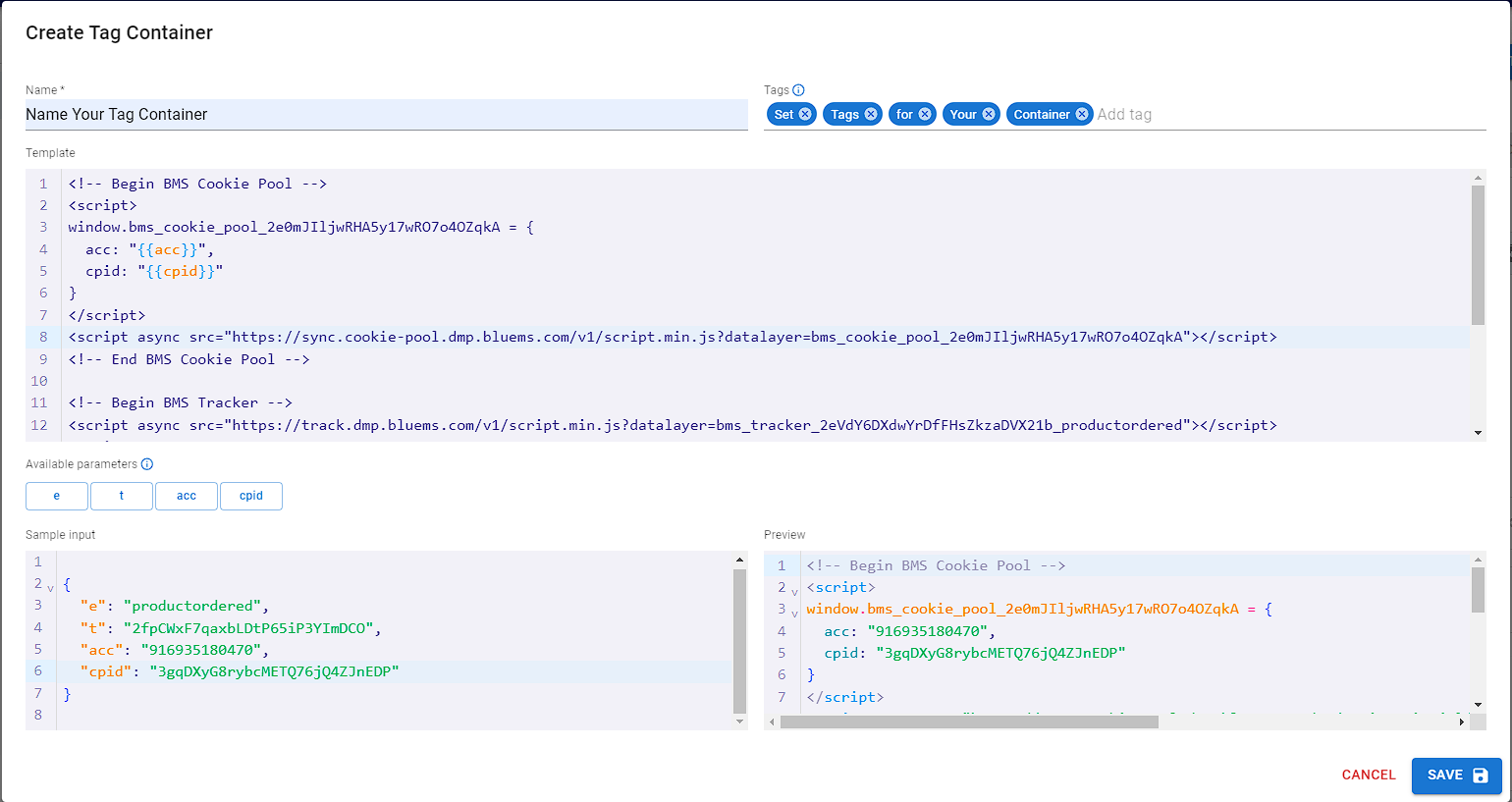Image resolution: width=1512 pixels, height=802 pixels.
Task: Click the Template editor vertical scrollbar
Action: pos(1478,255)
